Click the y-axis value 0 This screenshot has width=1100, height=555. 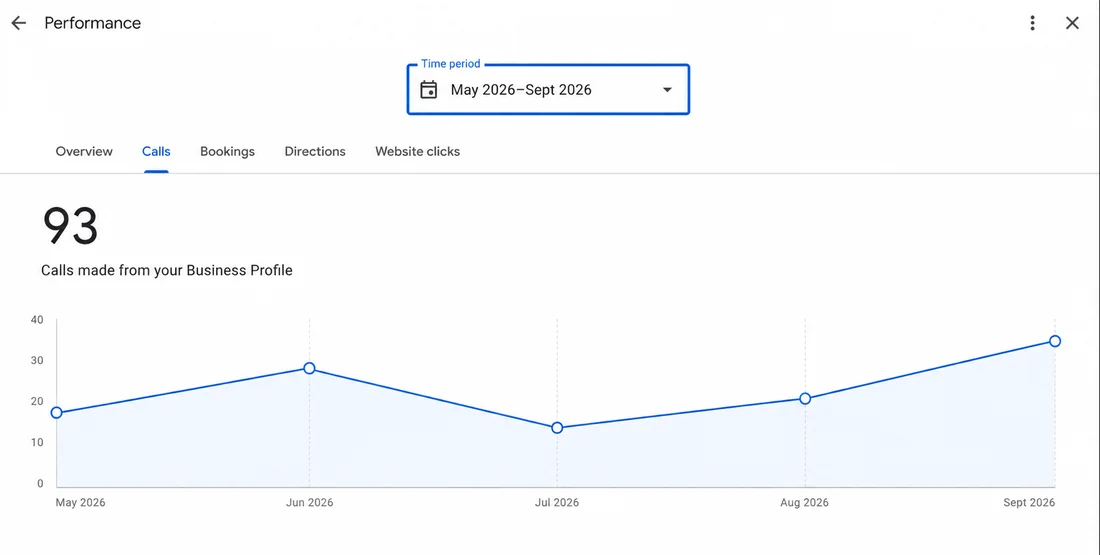[40, 483]
